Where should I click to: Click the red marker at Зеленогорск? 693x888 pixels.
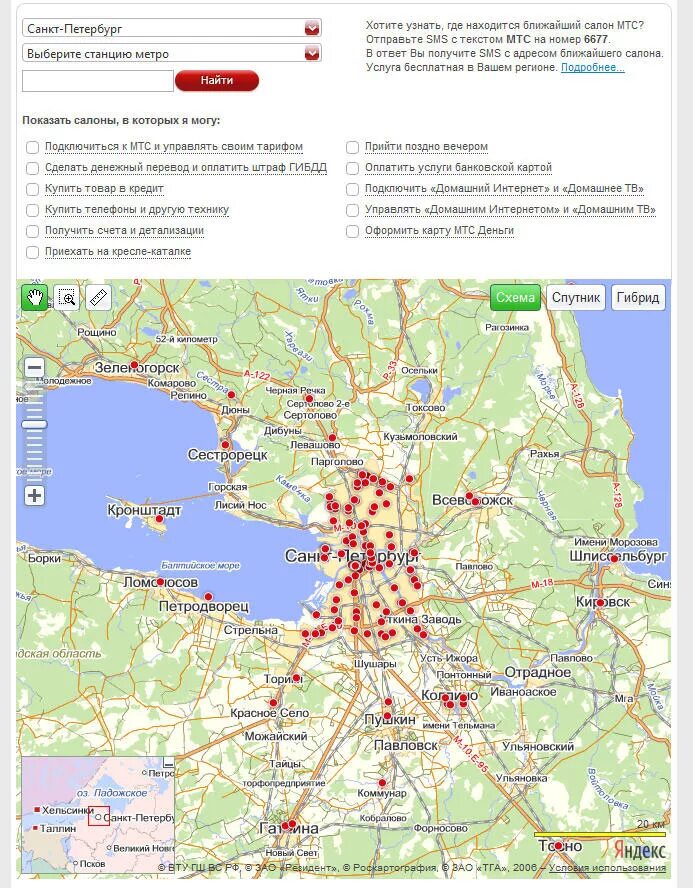[134, 365]
